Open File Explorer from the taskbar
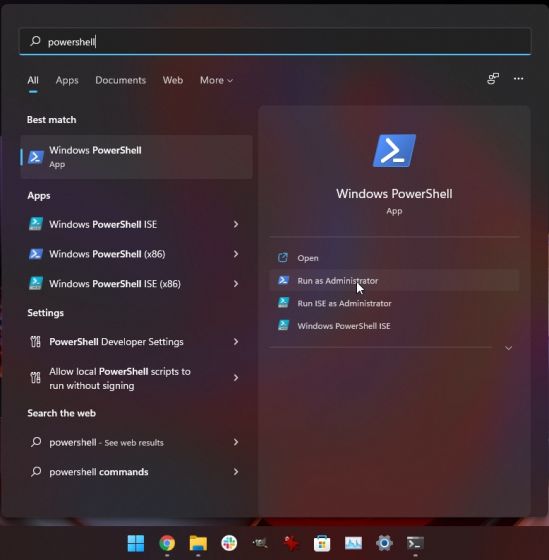The height and width of the screenshot is (560, 549). 198,543
